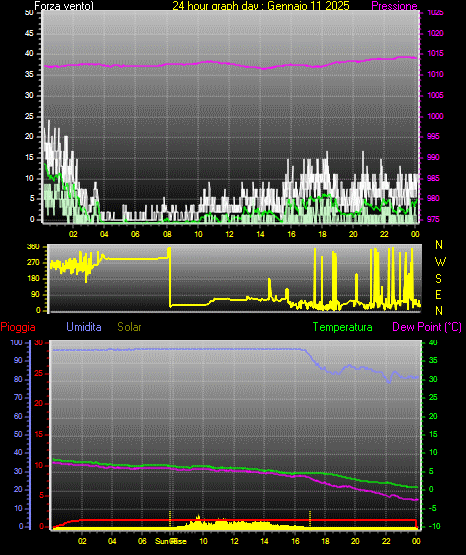Click the E direction label on compass axis
The image size is (466, 555).
[x=438, y=294]
